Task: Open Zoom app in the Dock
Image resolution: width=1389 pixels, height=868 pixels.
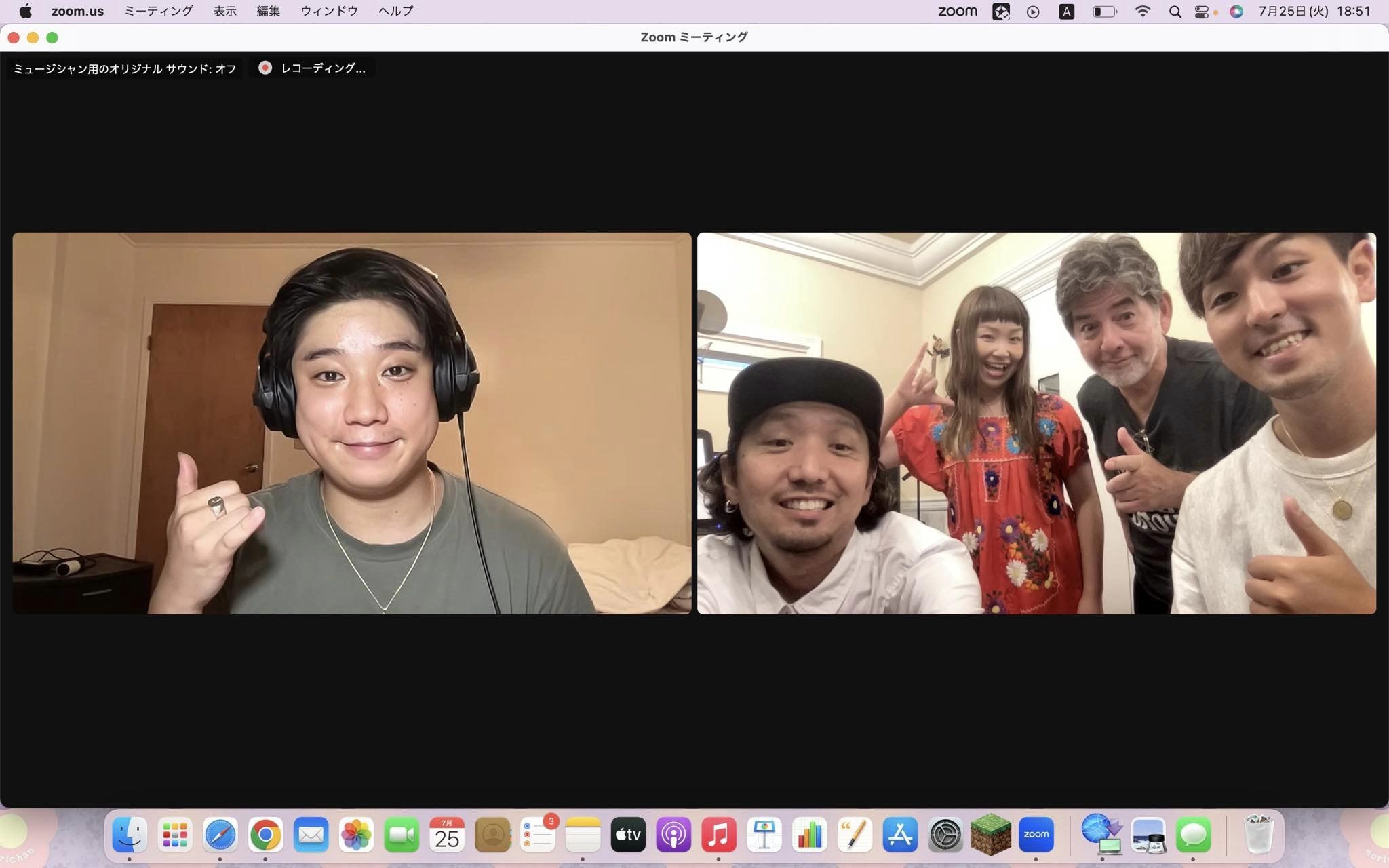Action: (1036, 835)
